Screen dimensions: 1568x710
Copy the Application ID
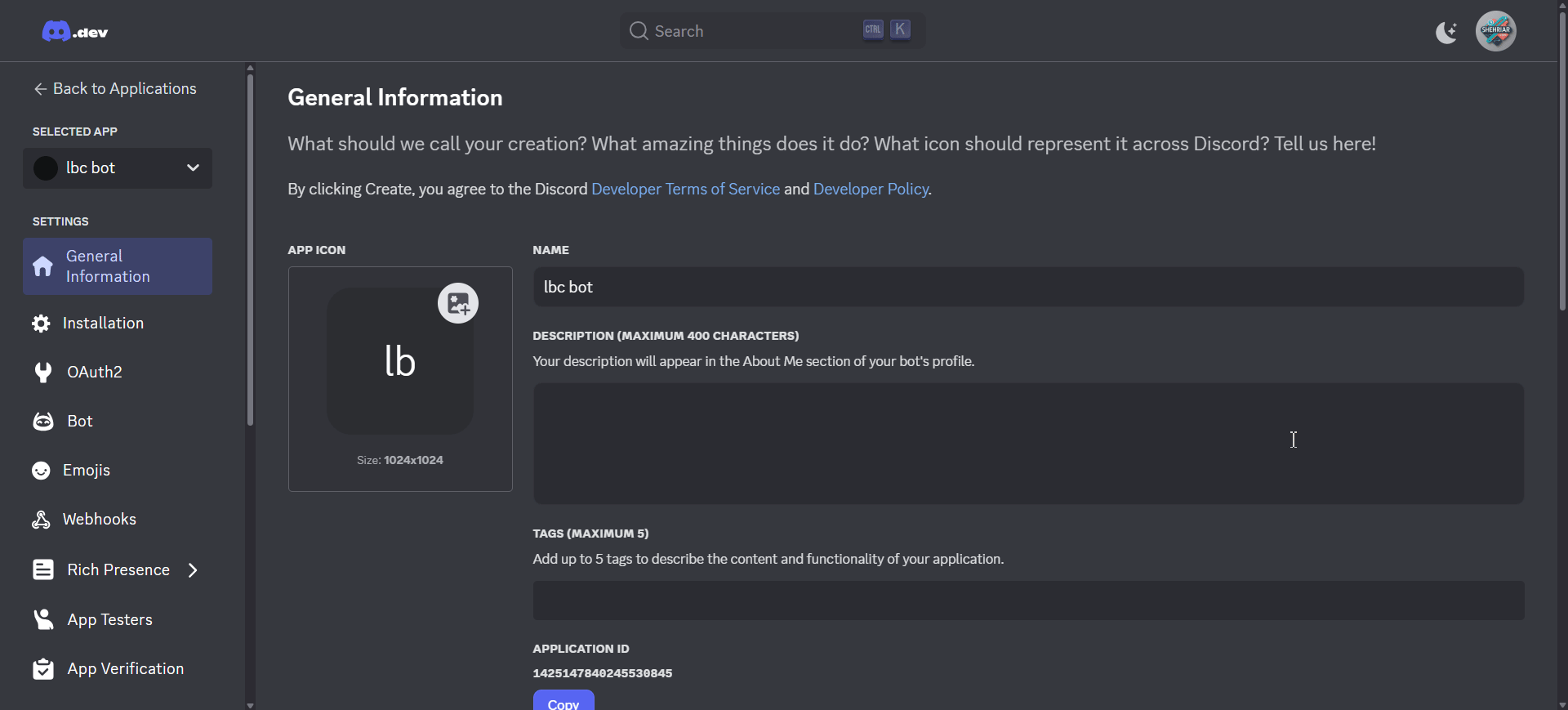pos(563,701)
